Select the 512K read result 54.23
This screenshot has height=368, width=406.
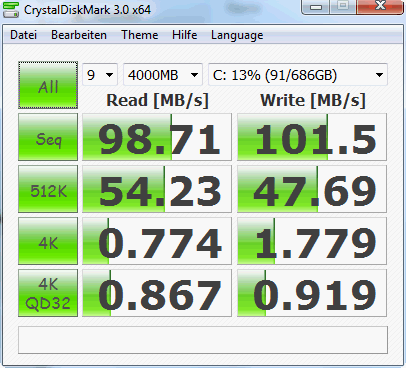point(157,189)
